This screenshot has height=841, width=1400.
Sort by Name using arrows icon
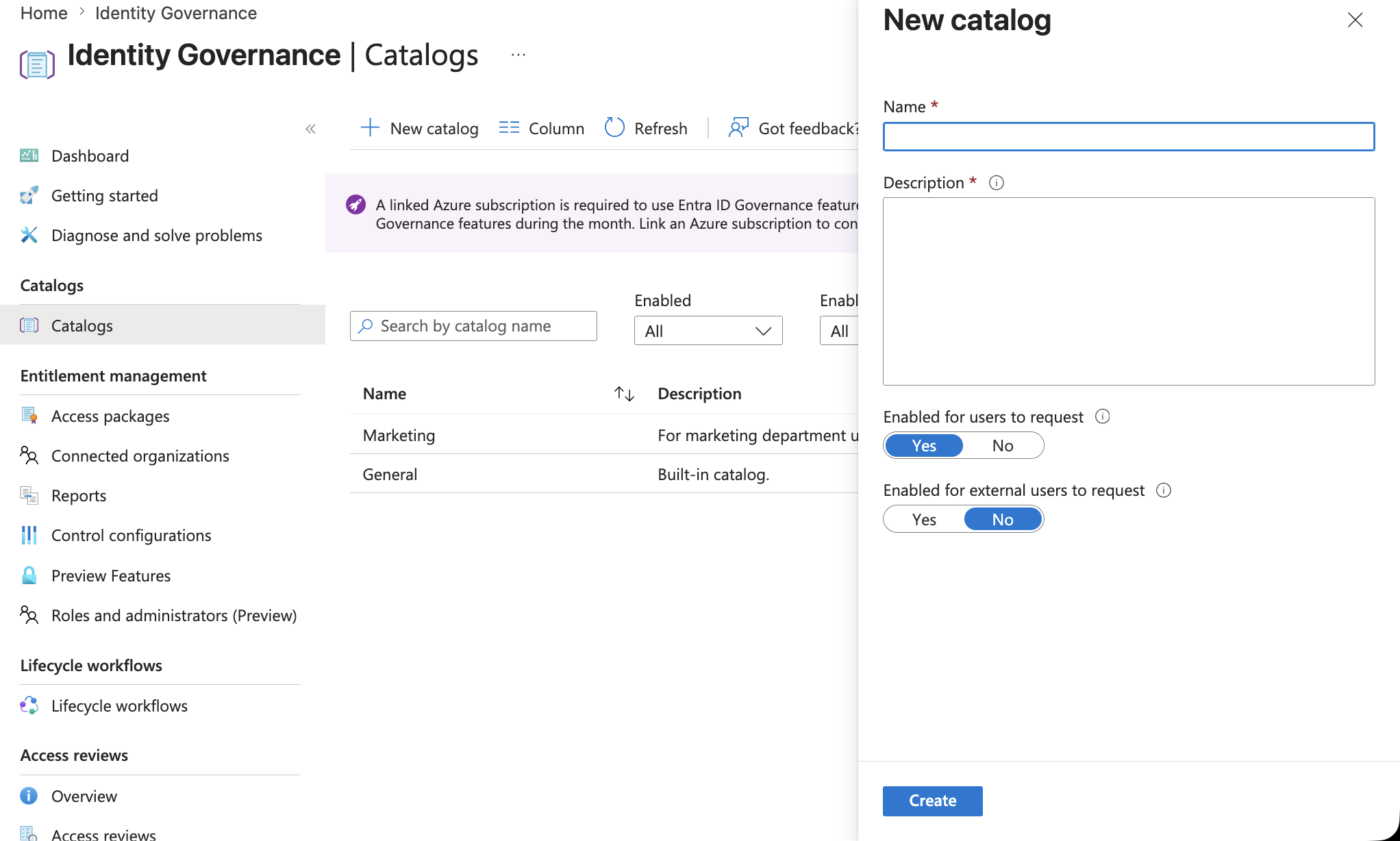click(624, 394)
